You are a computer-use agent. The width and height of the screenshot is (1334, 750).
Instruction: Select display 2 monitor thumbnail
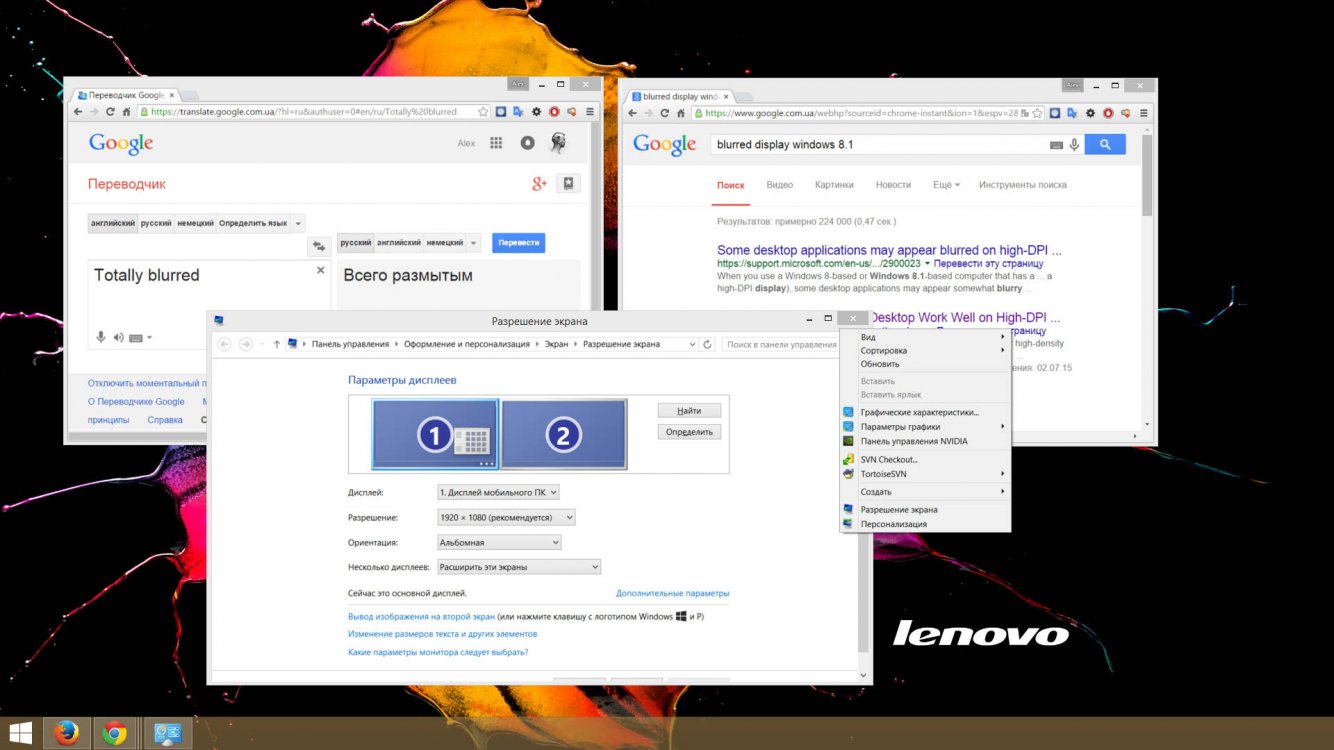564,435
